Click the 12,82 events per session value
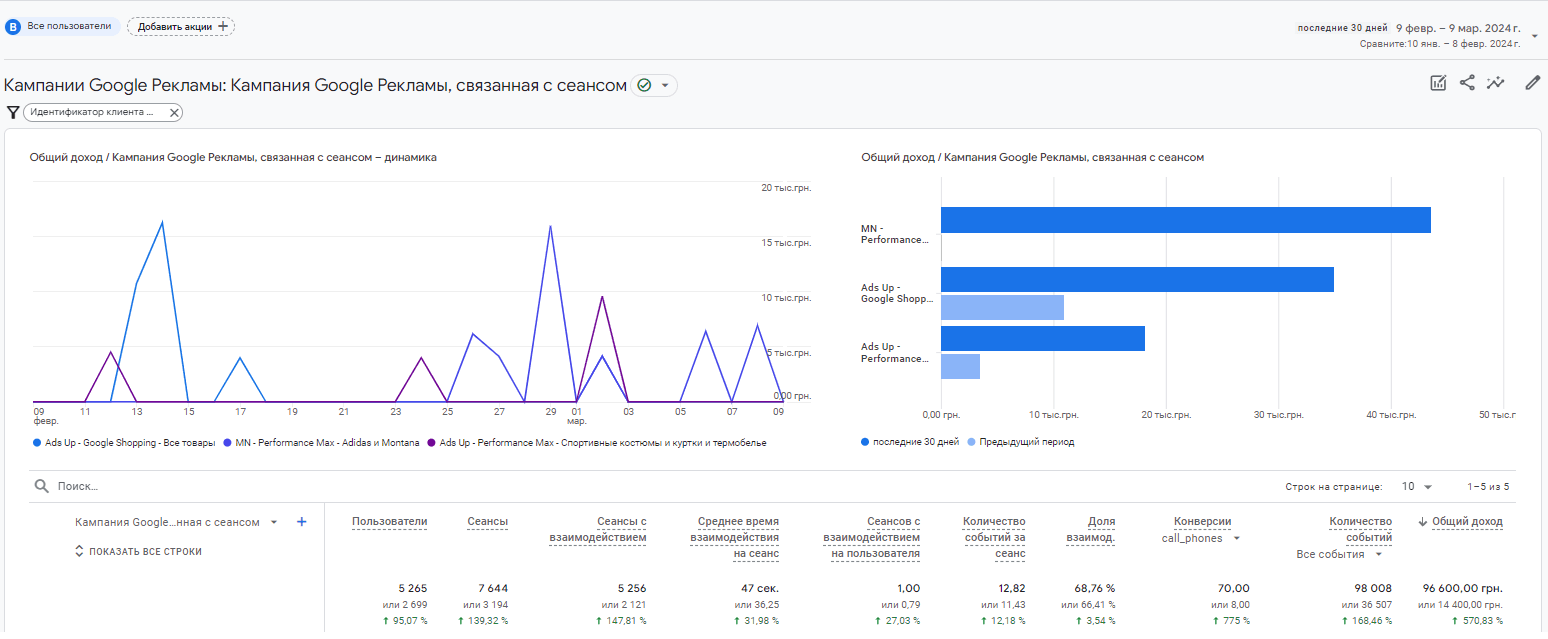1548x639 pixels. [x=1012, y=588]
